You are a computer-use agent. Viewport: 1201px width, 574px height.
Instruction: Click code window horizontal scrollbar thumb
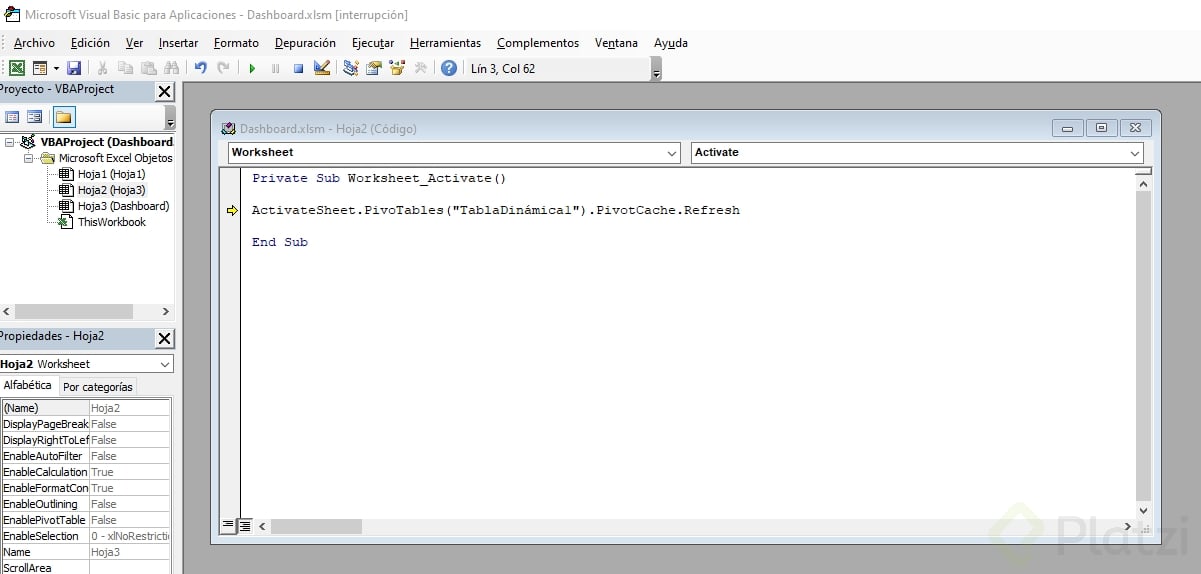point(316,526)
